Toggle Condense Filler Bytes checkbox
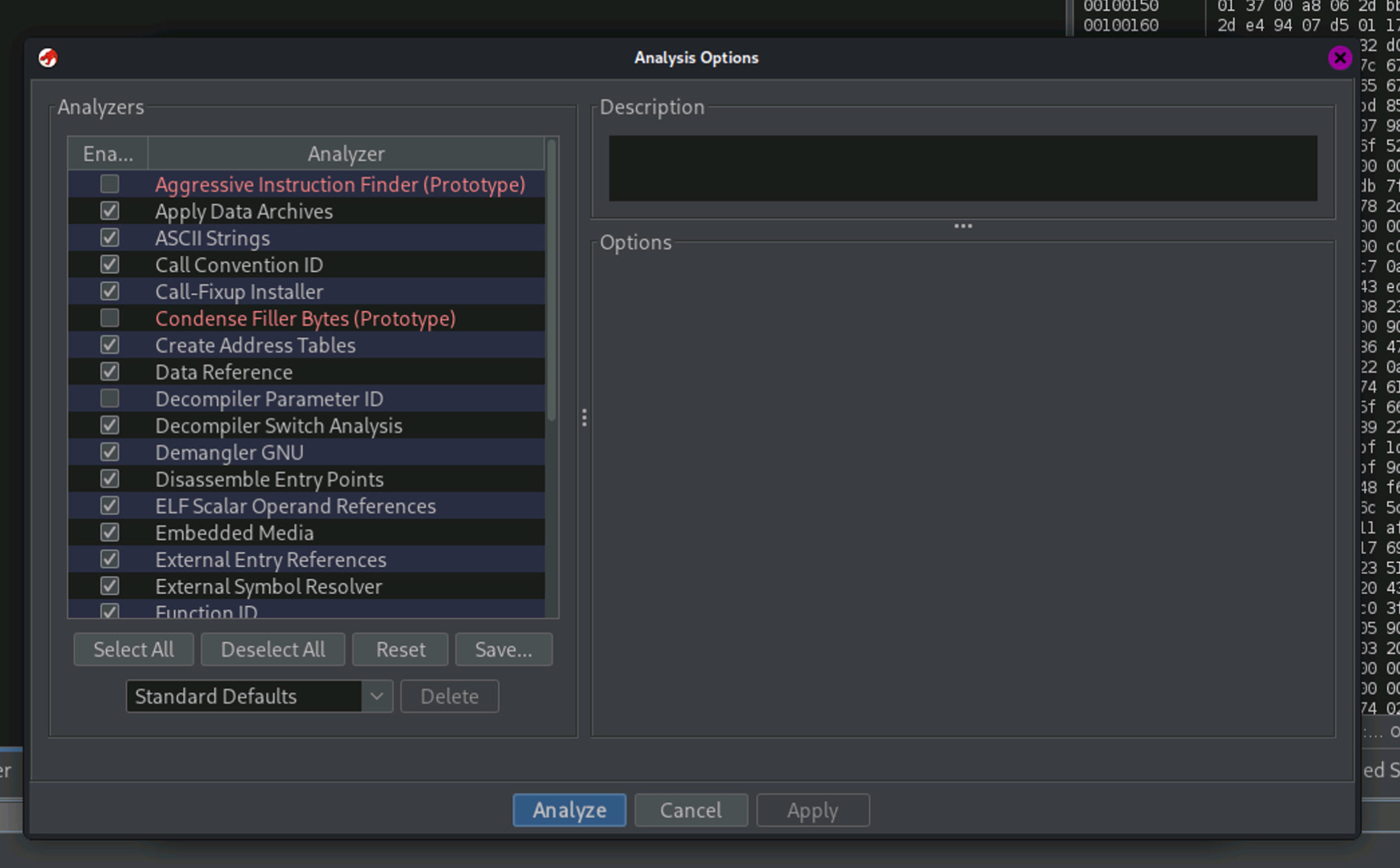This screenshot has height=868, width=1400. [x=110, y=318]
